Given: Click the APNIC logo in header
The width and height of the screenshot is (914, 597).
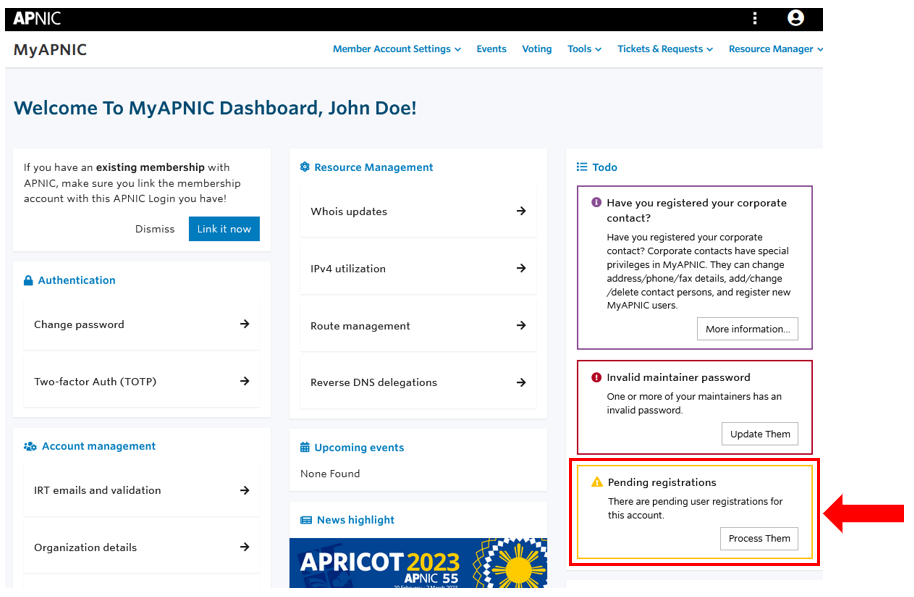Looking at the screenshot, I should coord(37,18).
